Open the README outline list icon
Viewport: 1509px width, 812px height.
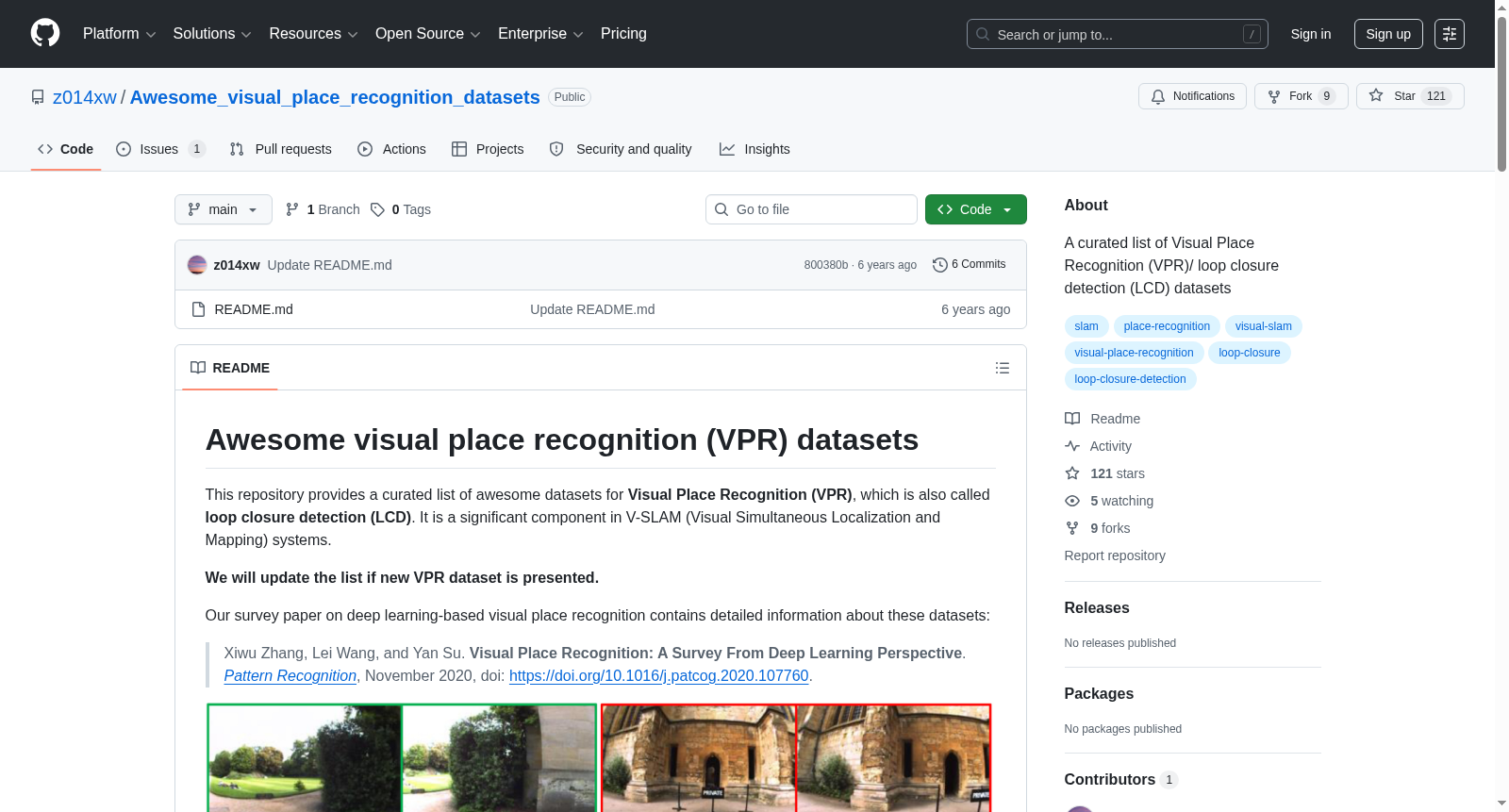point(1003,368)
